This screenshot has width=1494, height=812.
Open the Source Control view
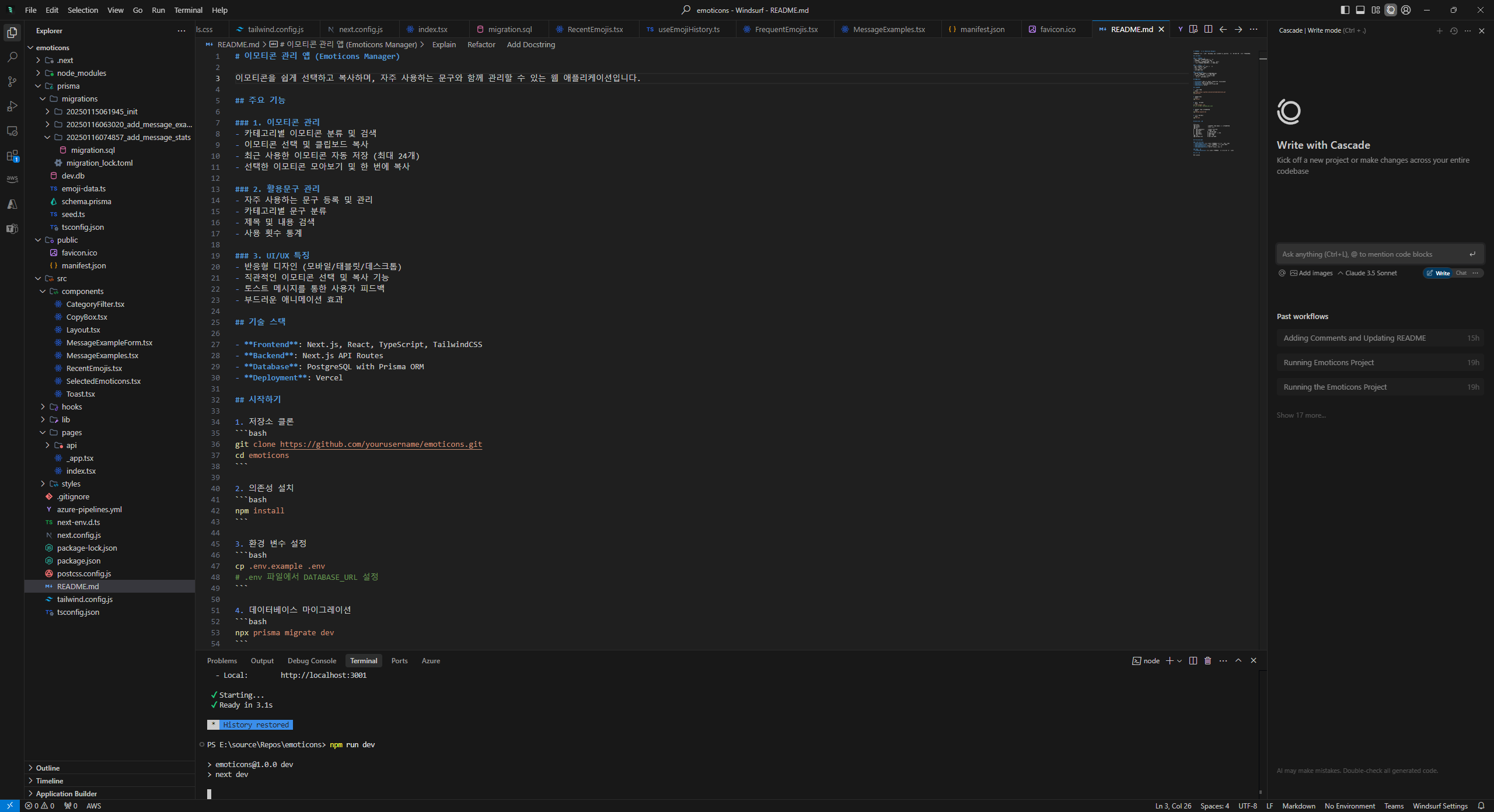coord(12,82)
